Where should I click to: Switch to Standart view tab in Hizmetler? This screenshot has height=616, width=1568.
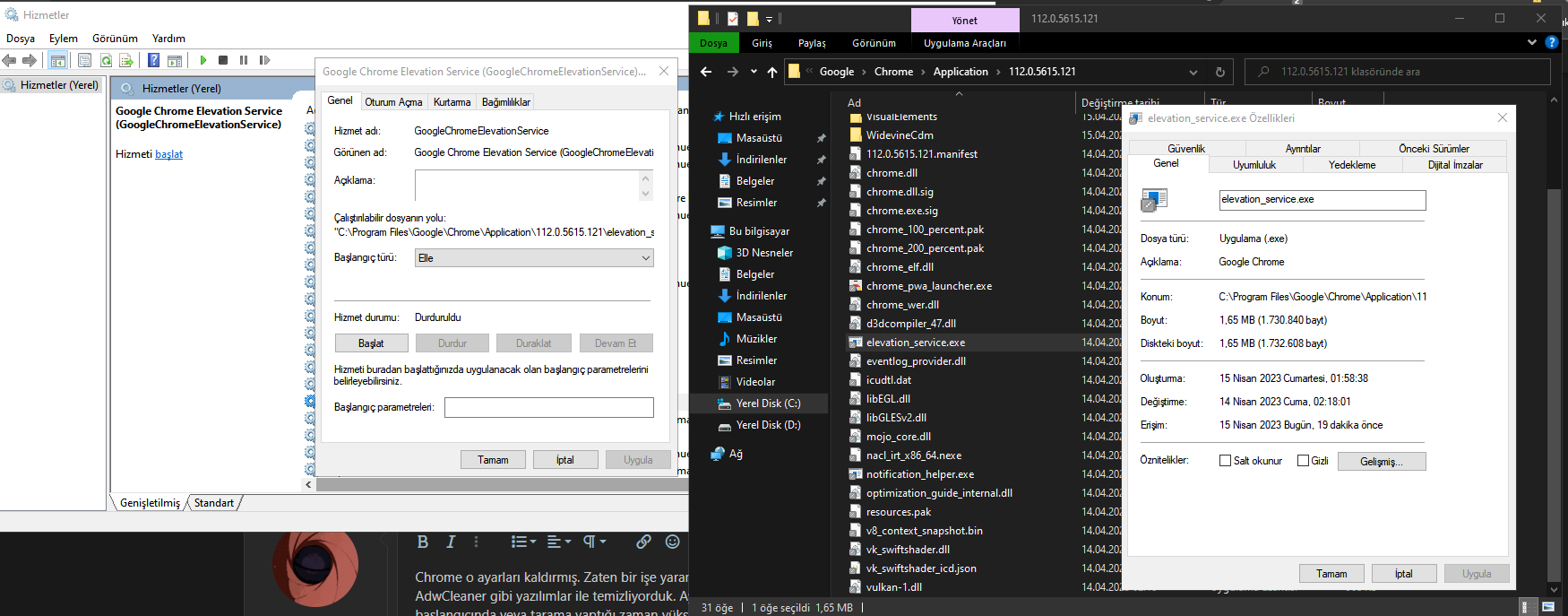click(x=214, y=503)
